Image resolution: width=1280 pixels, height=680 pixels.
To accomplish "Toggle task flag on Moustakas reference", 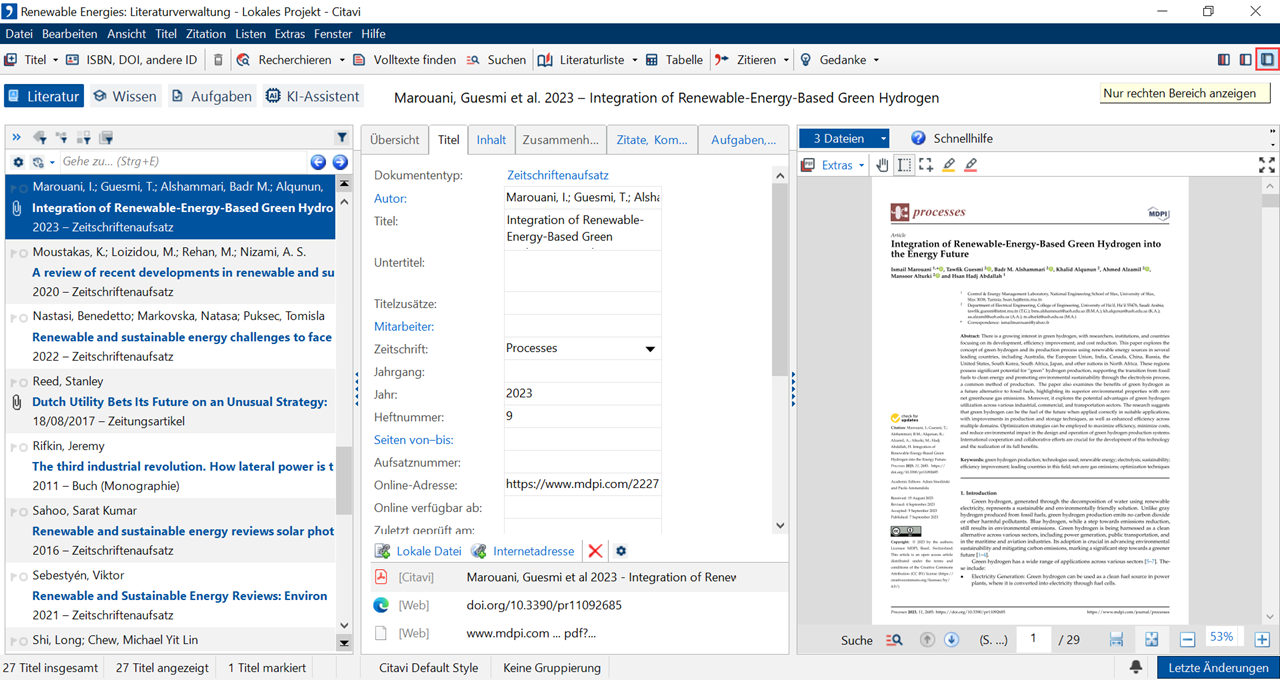I will tap(18, 253).
